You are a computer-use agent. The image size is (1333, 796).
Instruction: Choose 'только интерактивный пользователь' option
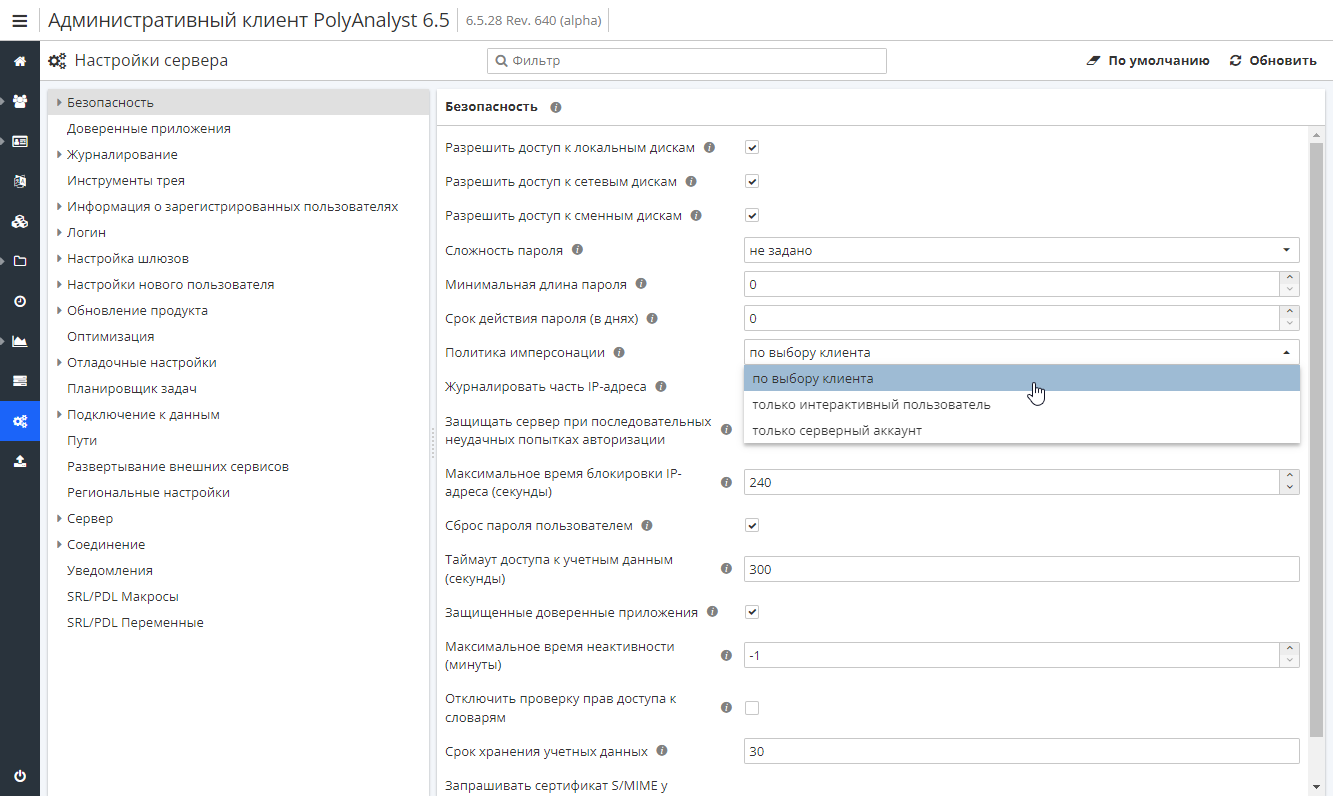click(x=1021, y=405)
